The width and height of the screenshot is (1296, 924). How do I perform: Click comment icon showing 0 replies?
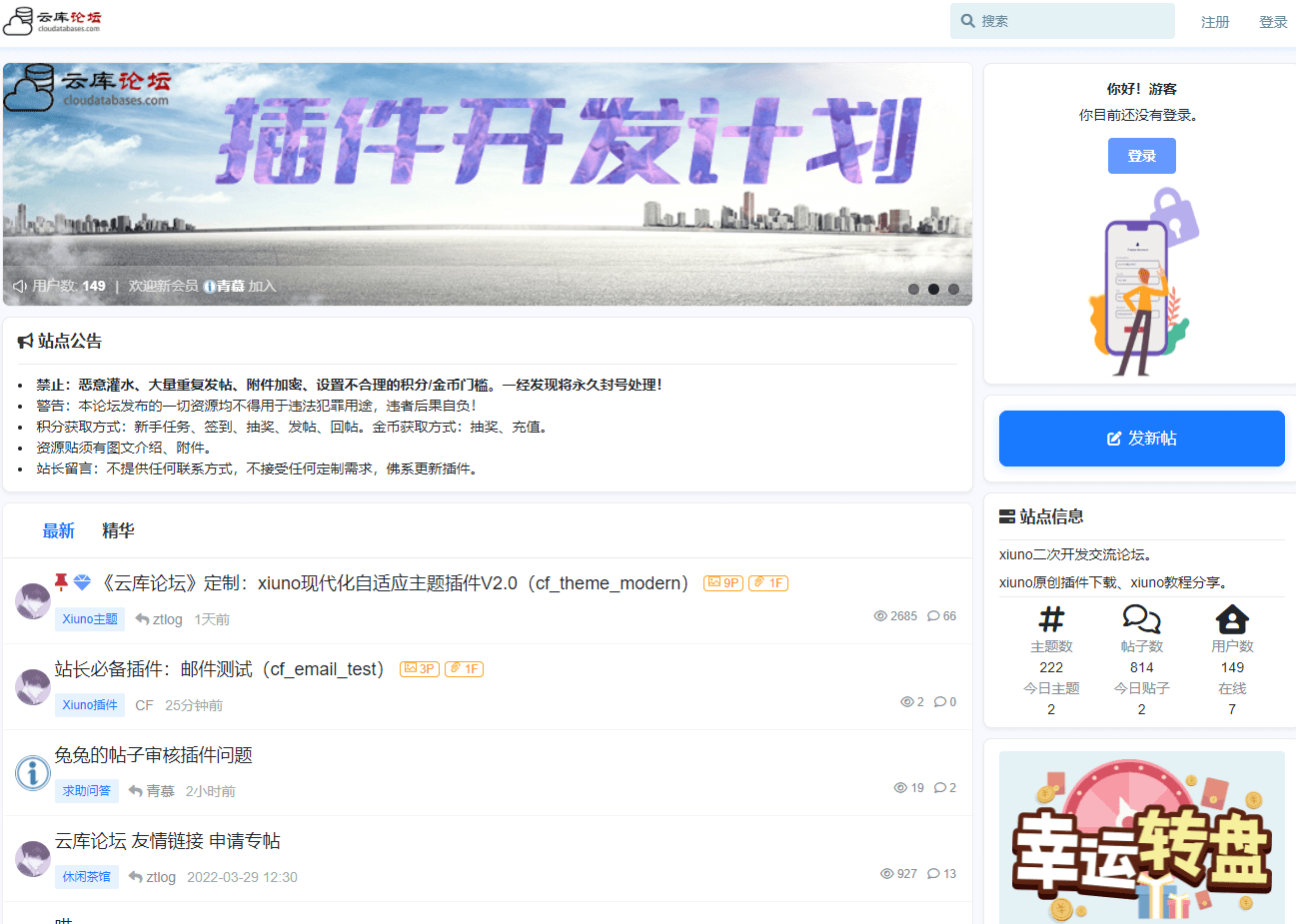click(939, 702)
